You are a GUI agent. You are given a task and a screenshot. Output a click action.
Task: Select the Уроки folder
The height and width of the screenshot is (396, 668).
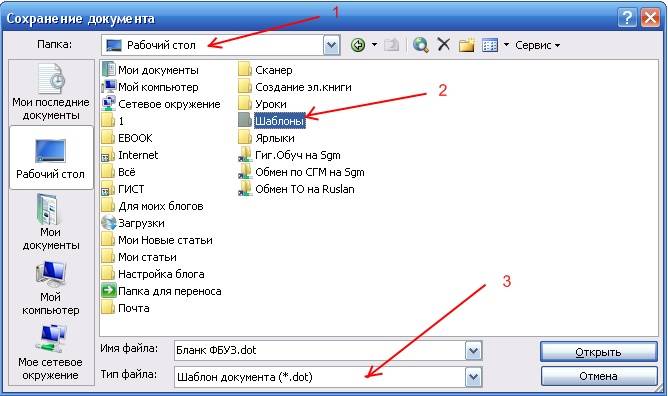(x=262, y=104)
